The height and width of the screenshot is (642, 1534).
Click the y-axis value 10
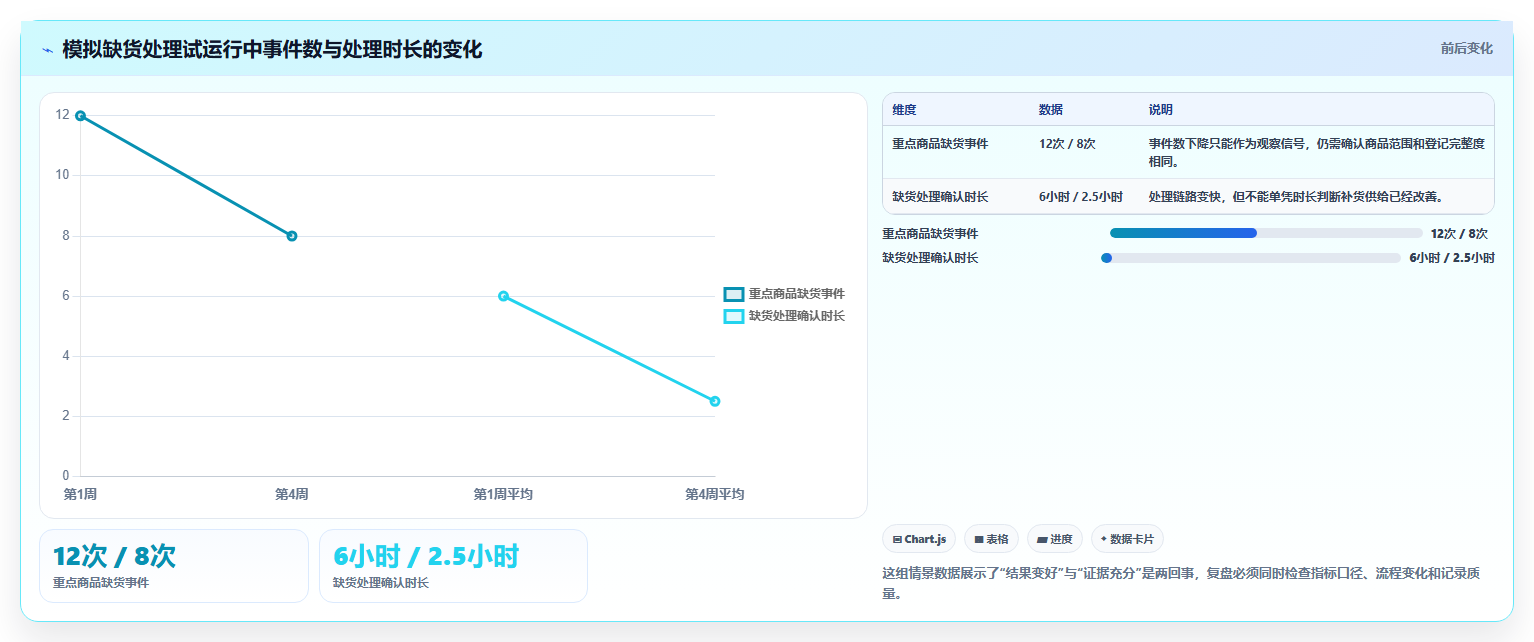click(x=62, y=175)
